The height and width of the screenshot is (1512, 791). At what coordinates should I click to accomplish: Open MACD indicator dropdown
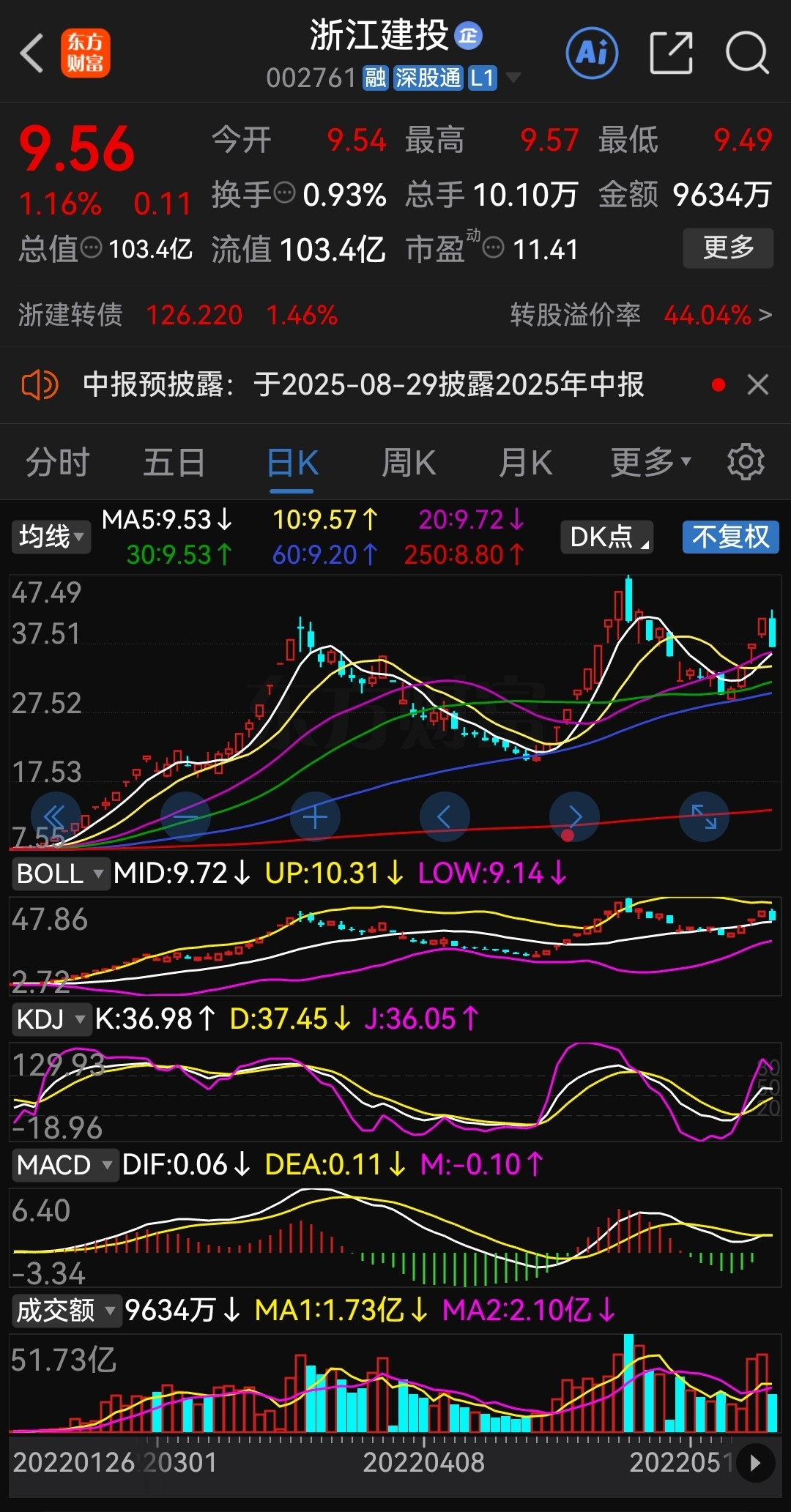pos(64,1164)
